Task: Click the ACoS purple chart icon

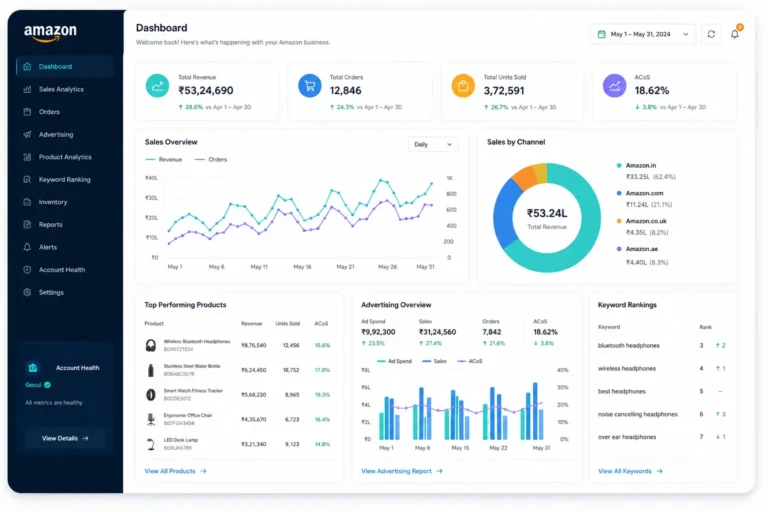Action: pyautogui.click(x=614, y=86)
